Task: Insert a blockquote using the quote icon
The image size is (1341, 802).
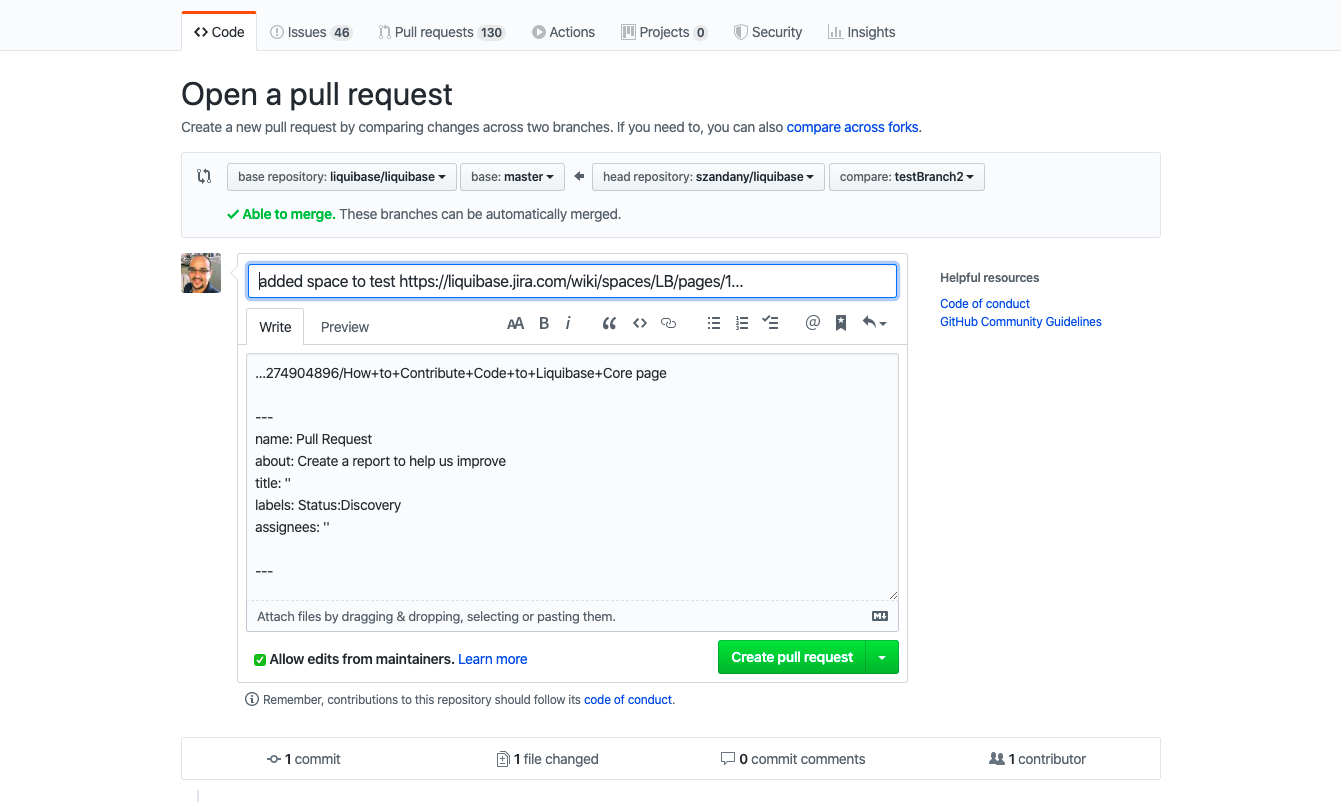Action: (x=609, y=322)
